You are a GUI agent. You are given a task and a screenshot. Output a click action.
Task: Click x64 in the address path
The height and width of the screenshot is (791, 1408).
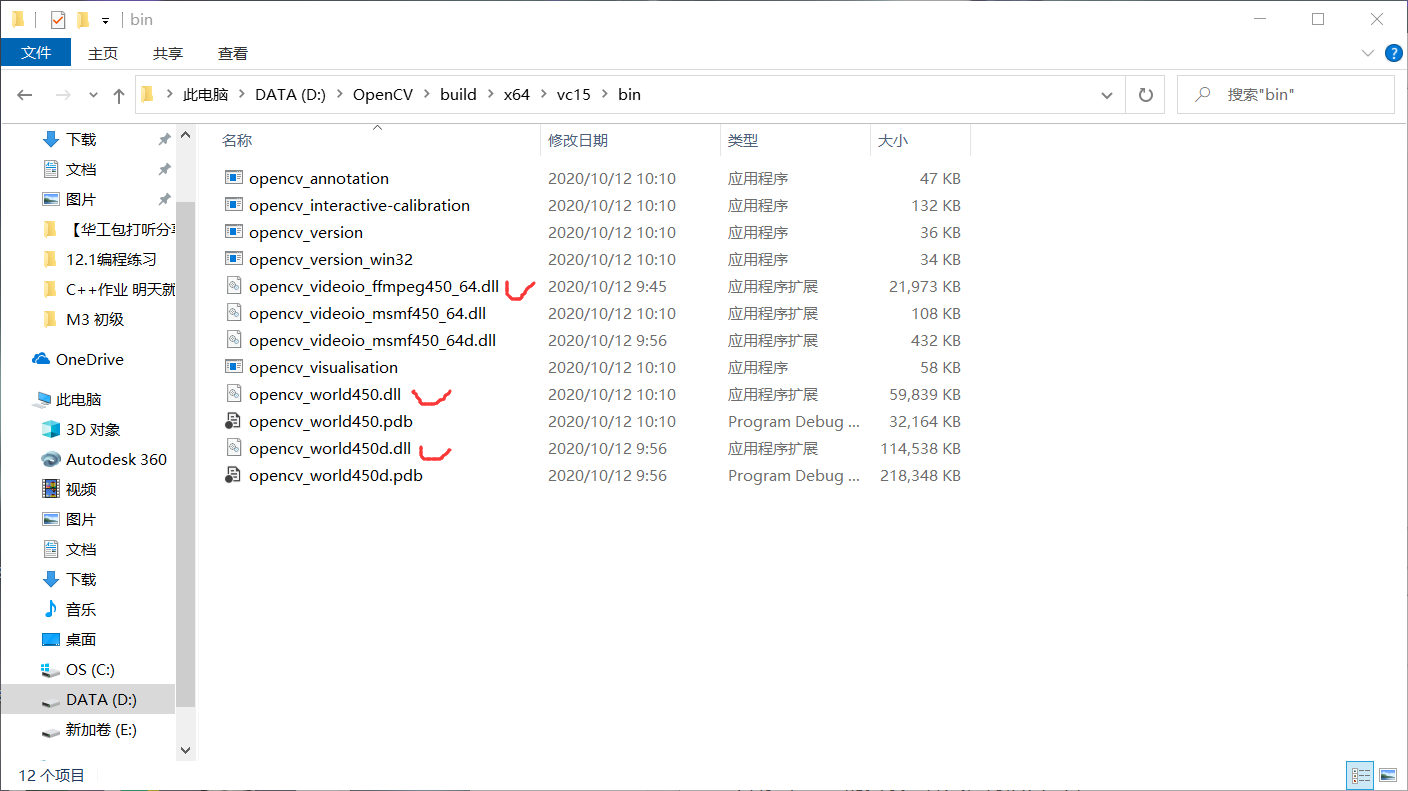tap(516, 95)
